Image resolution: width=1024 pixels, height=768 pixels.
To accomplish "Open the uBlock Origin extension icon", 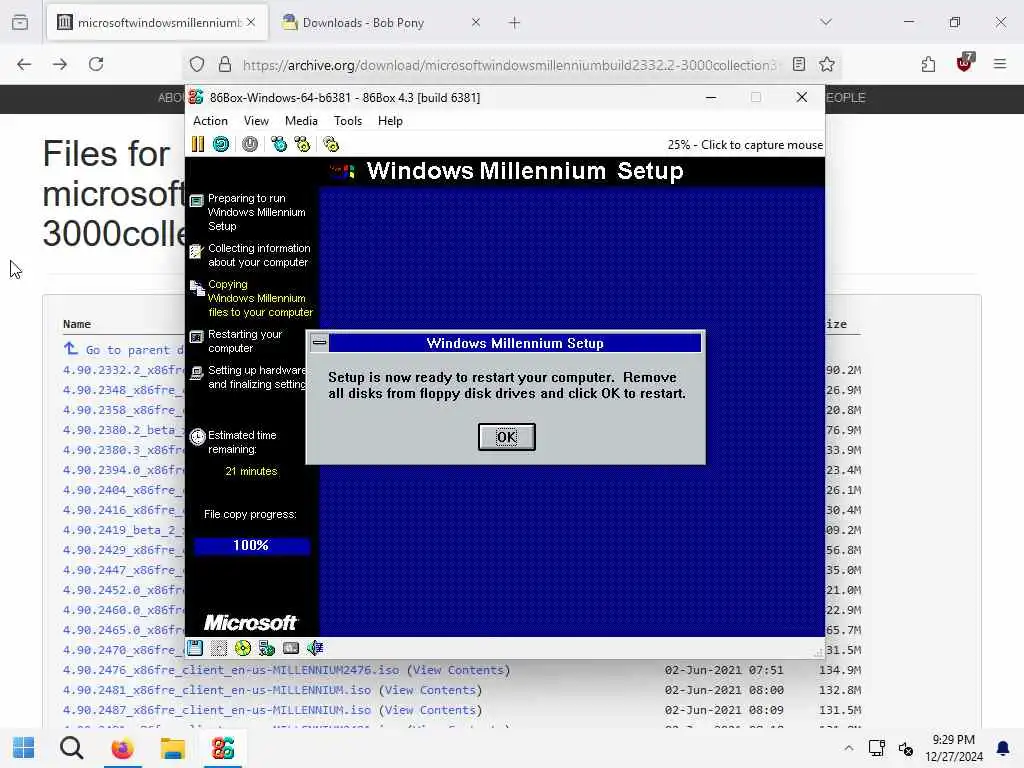I will click(965, 63).
